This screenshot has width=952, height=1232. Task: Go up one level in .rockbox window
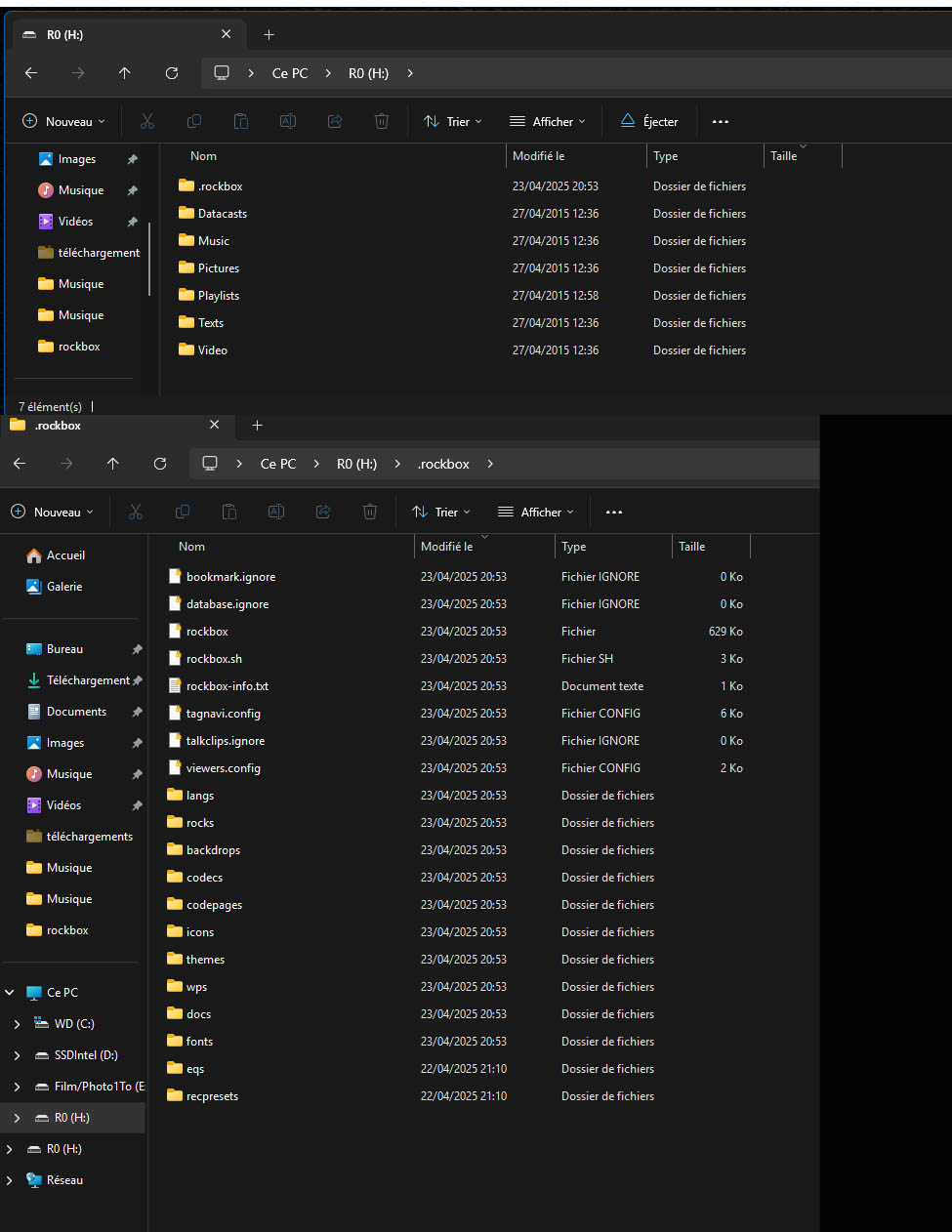[x=113, y=464]
